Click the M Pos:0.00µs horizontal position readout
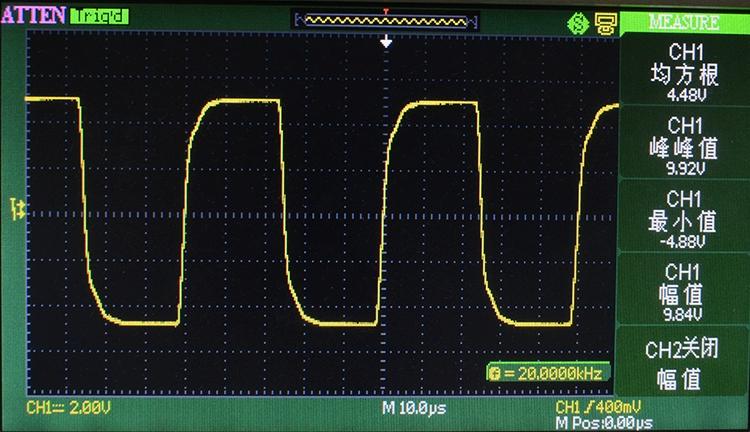This screenshot has height=432, width=750. tap(602, 422)
